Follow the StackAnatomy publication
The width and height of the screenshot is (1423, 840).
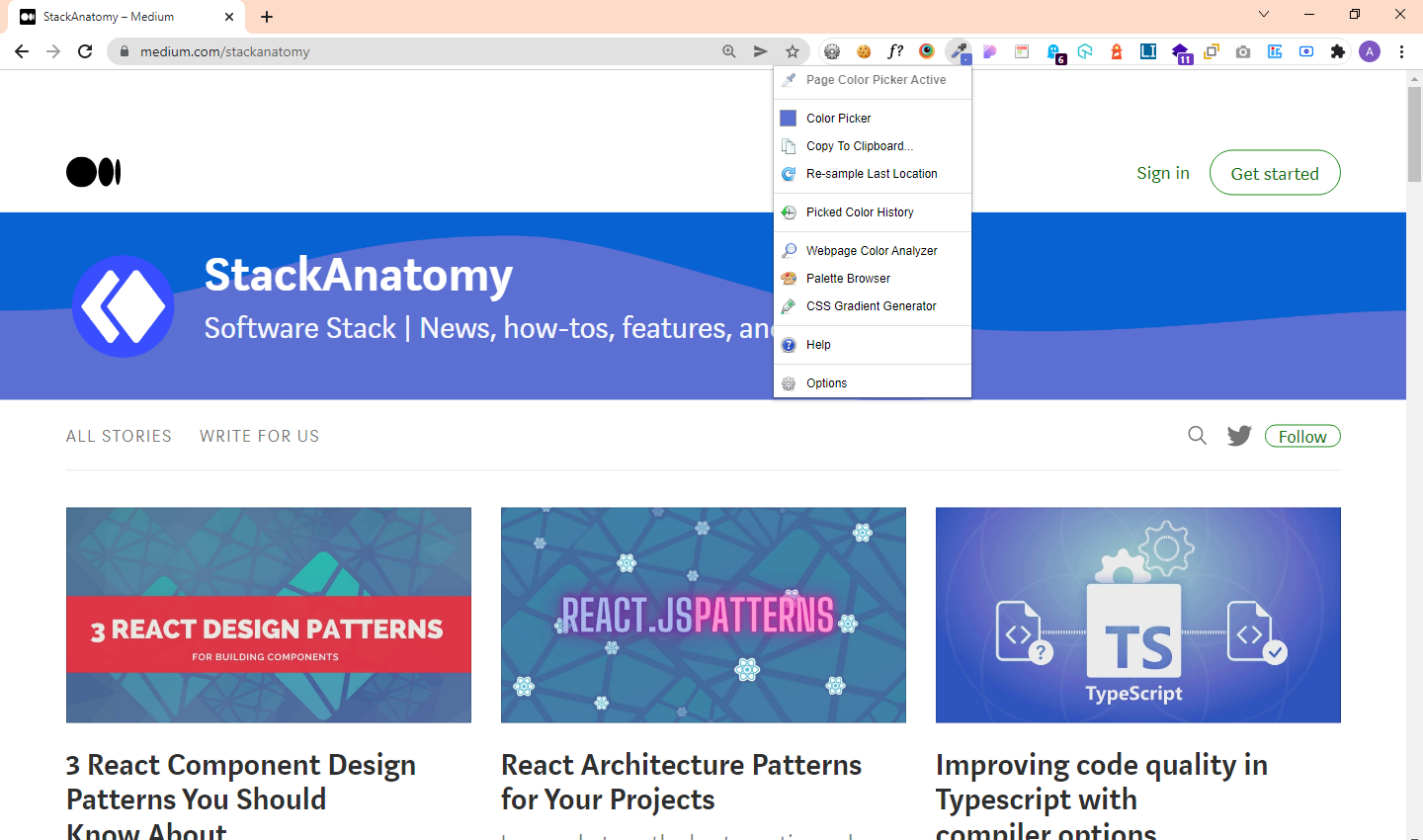pos(1302,436)
